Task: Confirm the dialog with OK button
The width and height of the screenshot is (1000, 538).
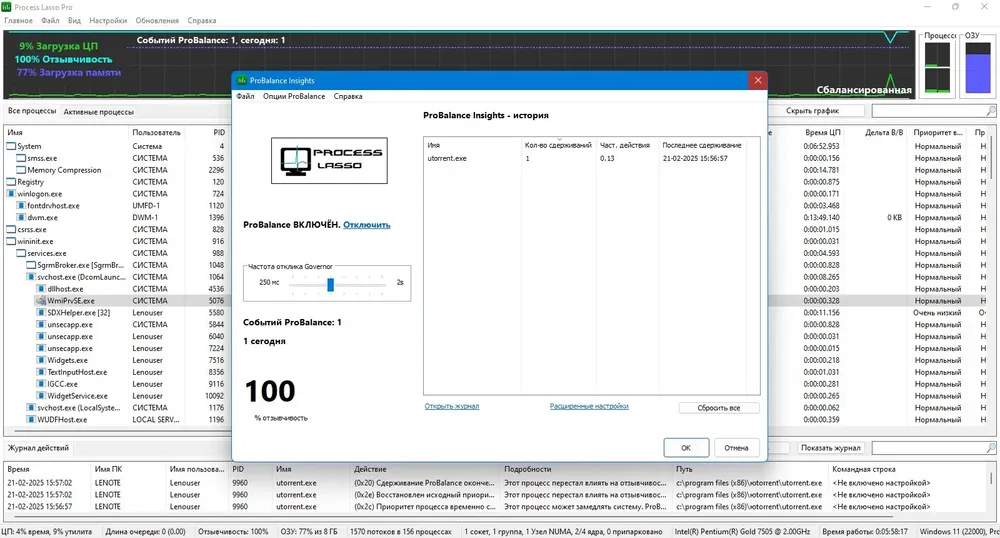Action: point(686,447)
